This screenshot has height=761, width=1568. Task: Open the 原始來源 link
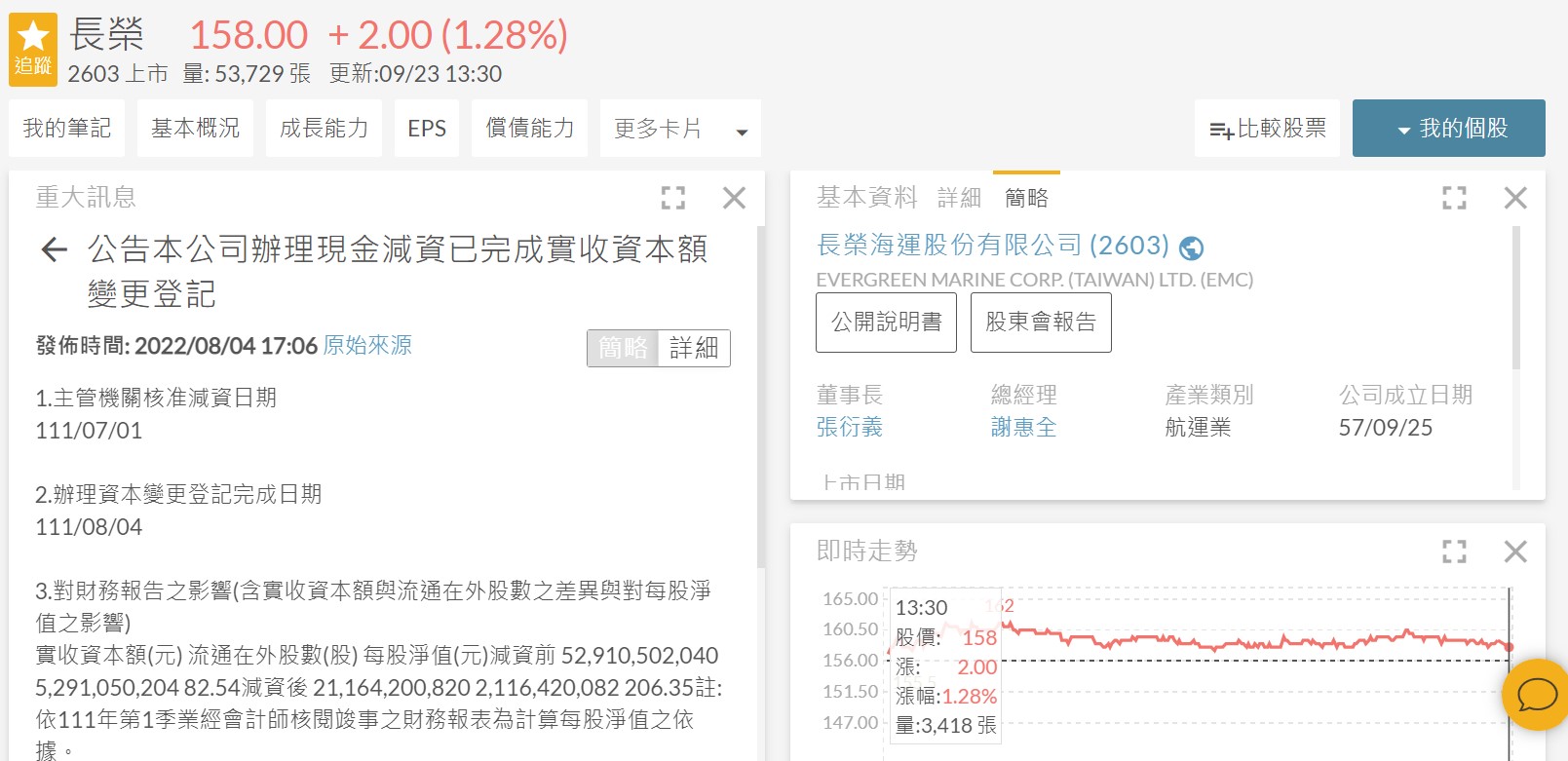click(367, 345)
